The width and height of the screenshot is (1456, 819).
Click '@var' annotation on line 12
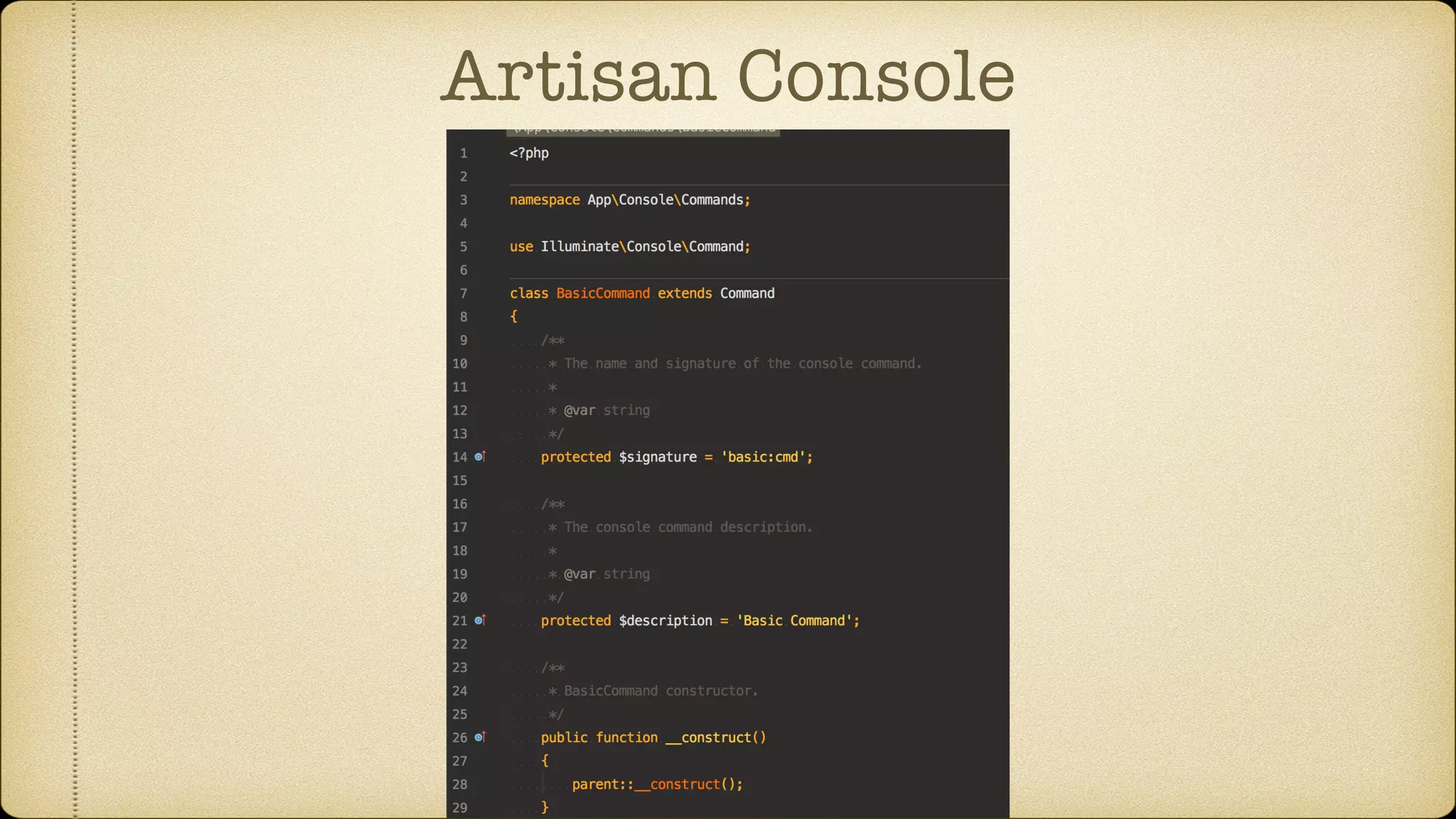click(579, 410)
